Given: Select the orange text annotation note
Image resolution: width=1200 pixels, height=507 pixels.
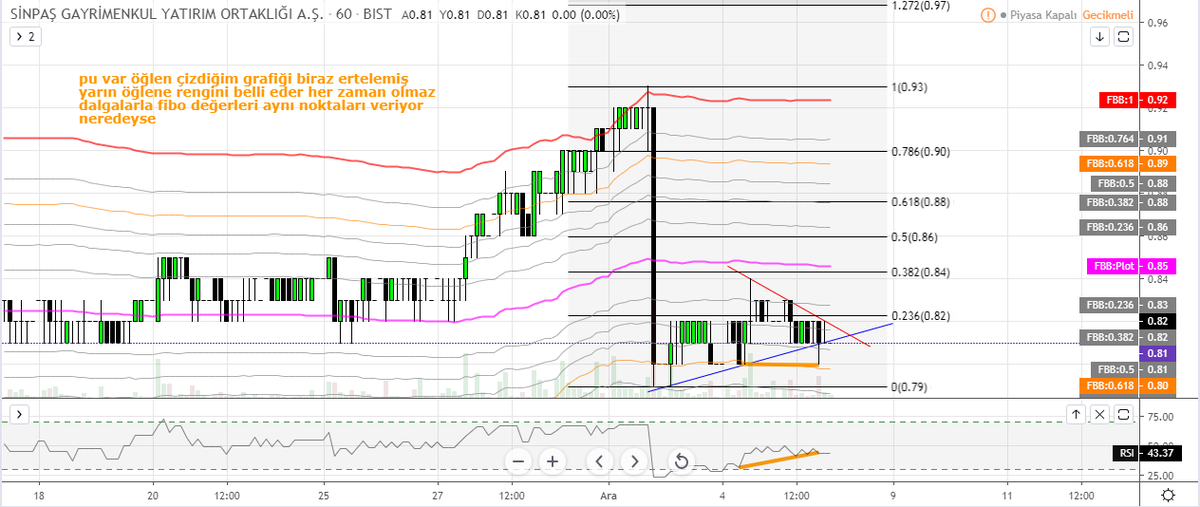Looking at the screenshot, I should [258, 98].
